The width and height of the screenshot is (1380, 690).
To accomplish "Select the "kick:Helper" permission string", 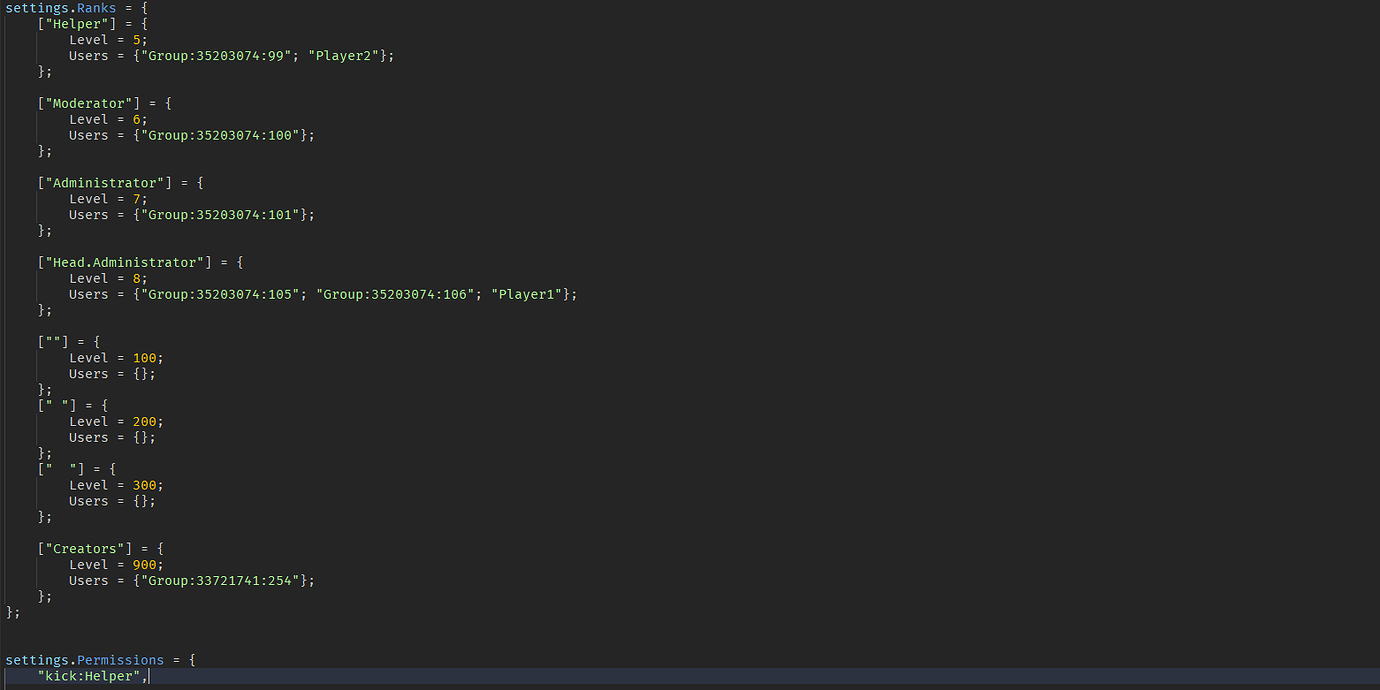I will pyautogui.click(x=88, y=676).
